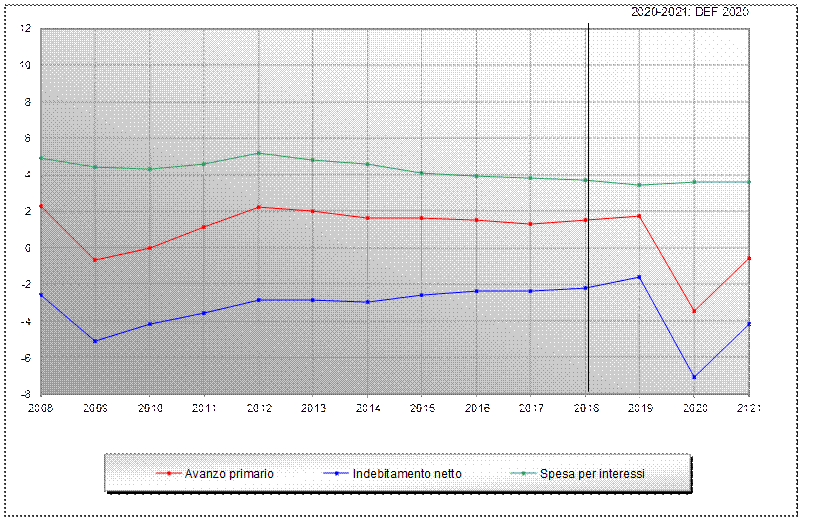Click the 2012 x-axis label

tap(259, 408)
